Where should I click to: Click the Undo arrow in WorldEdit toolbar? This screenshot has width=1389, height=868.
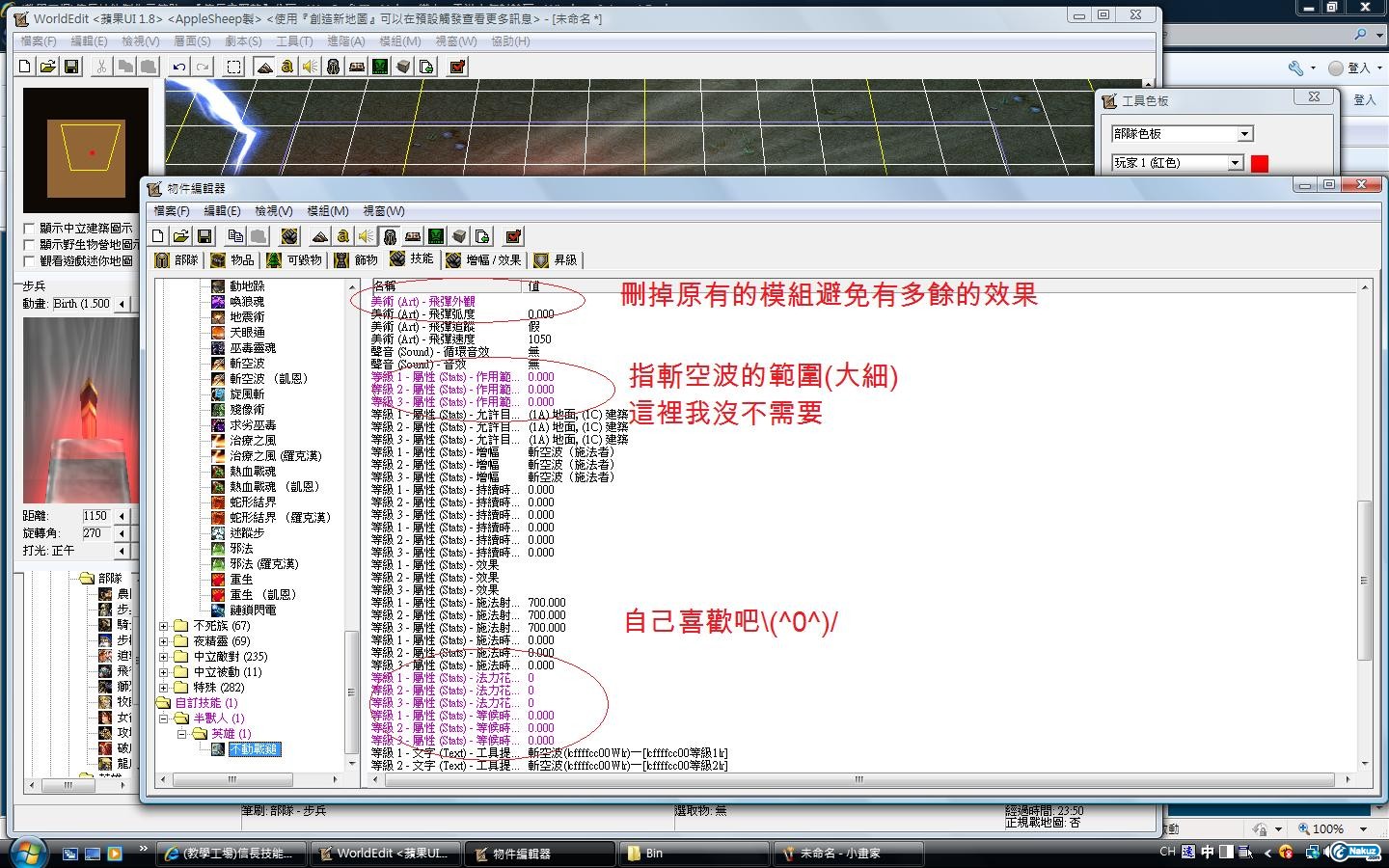[179, 67]
